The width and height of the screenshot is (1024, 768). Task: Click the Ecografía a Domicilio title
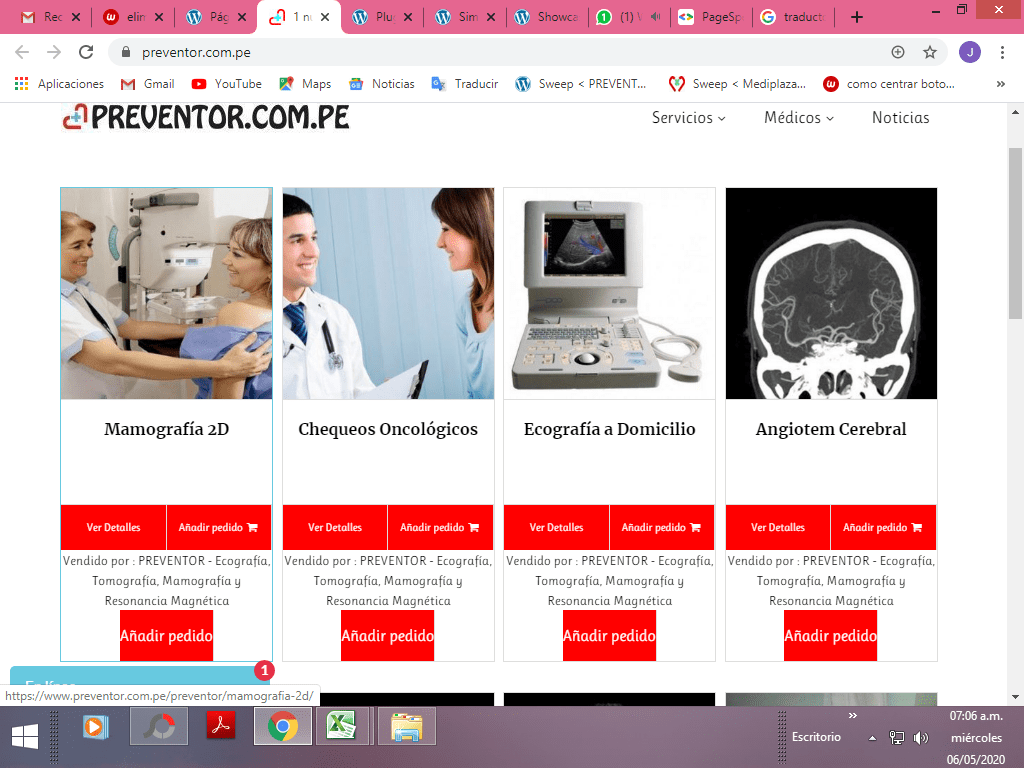tap(609, 429)
